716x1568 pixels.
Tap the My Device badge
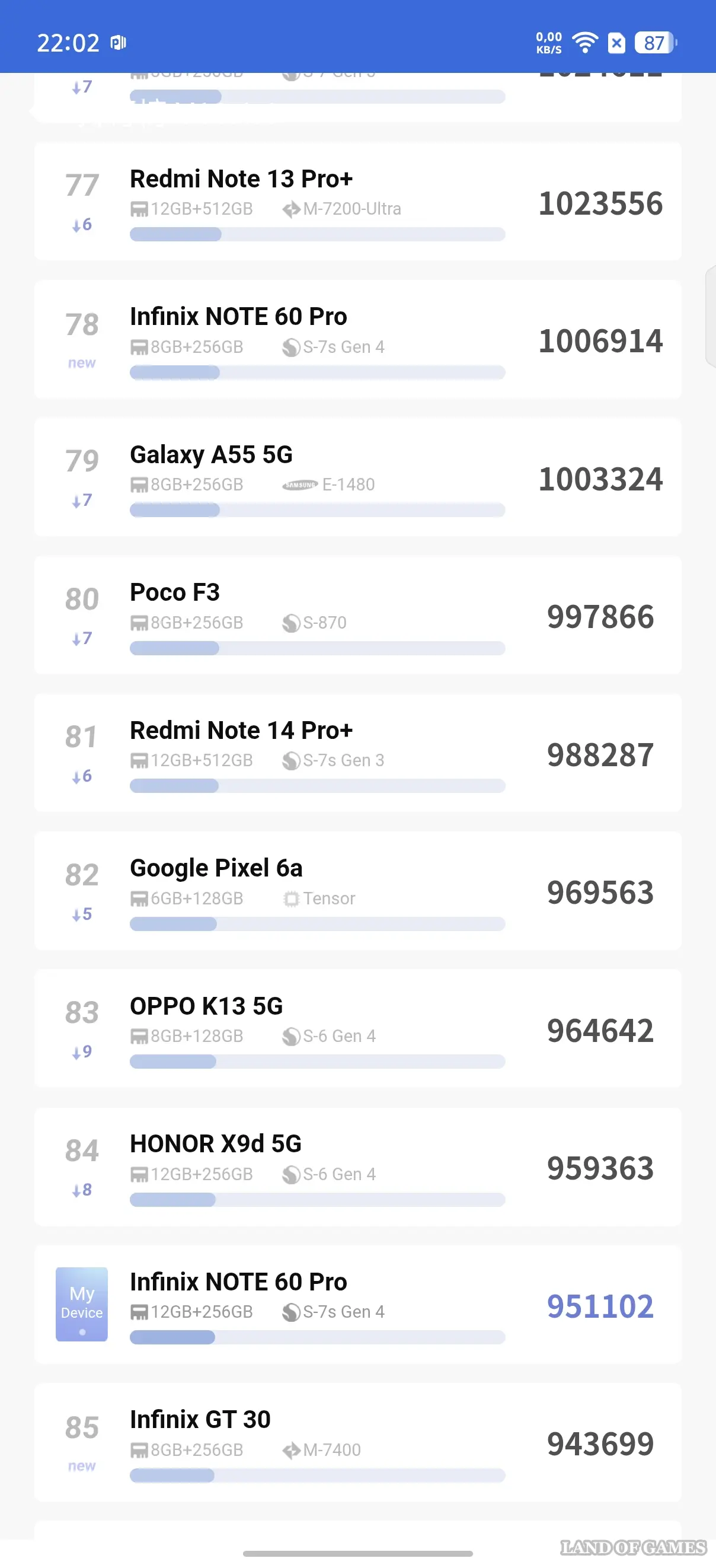[82, 1304]
